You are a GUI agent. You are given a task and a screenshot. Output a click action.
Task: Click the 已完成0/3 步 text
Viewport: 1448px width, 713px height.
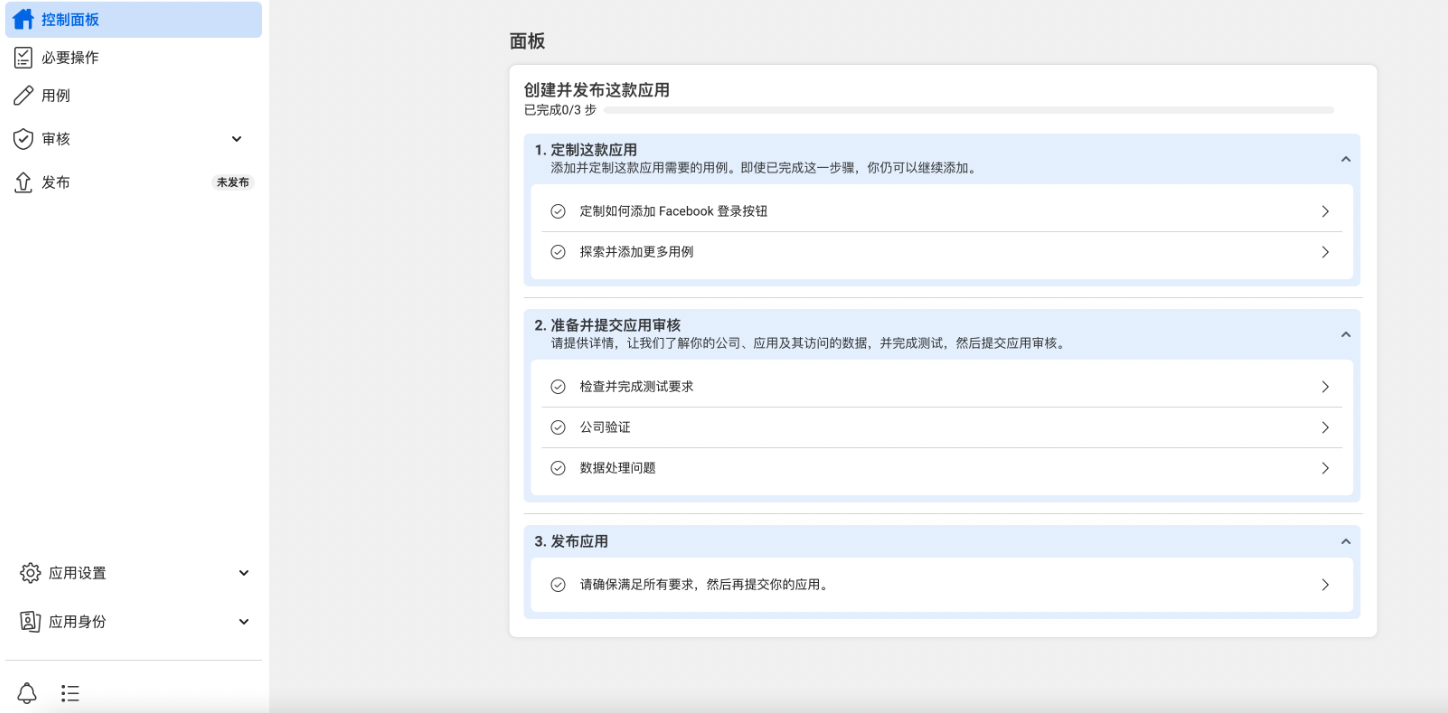[x=560, y=110]
